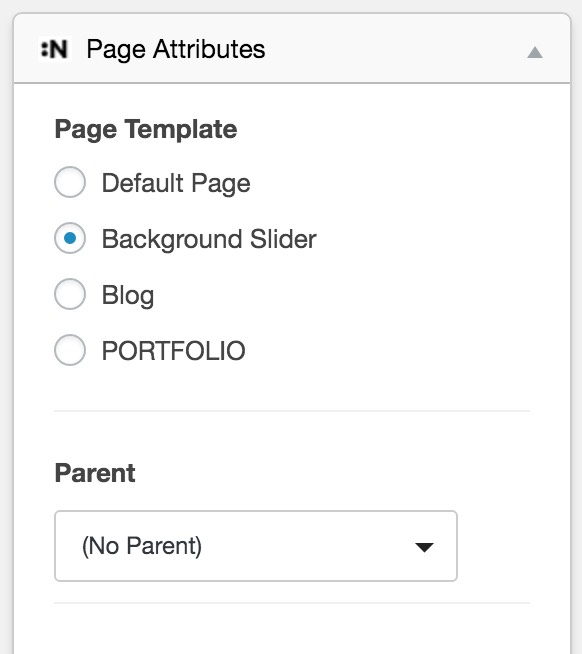Open the Parent dropdown menu
This screenshot has width=582, height=654.
256,546
